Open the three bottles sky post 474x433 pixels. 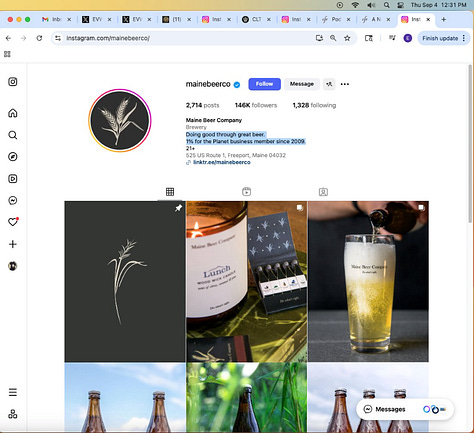[368, 398]
